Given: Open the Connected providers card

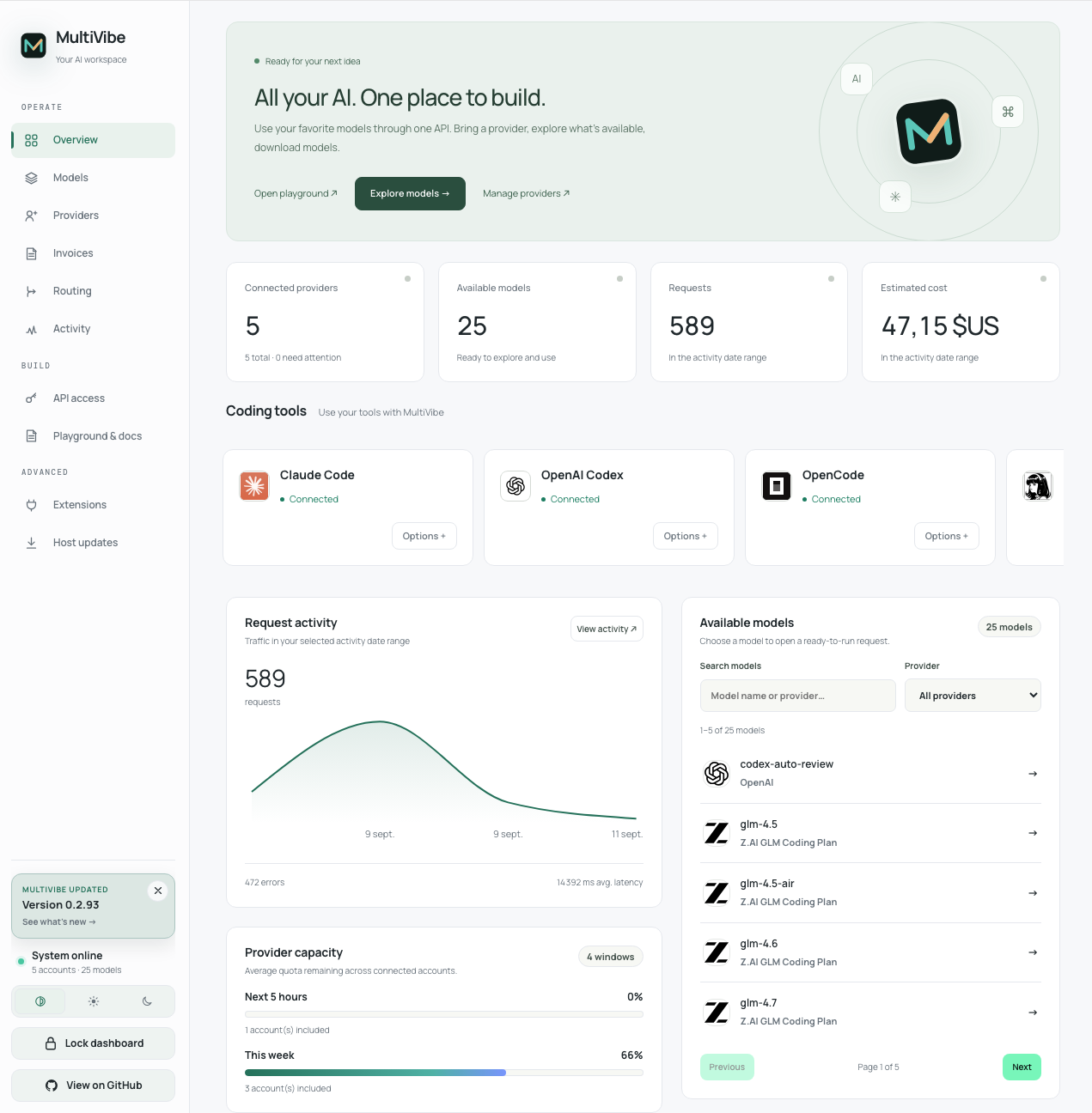Looking at the screenshot, I should pos(325,322).
